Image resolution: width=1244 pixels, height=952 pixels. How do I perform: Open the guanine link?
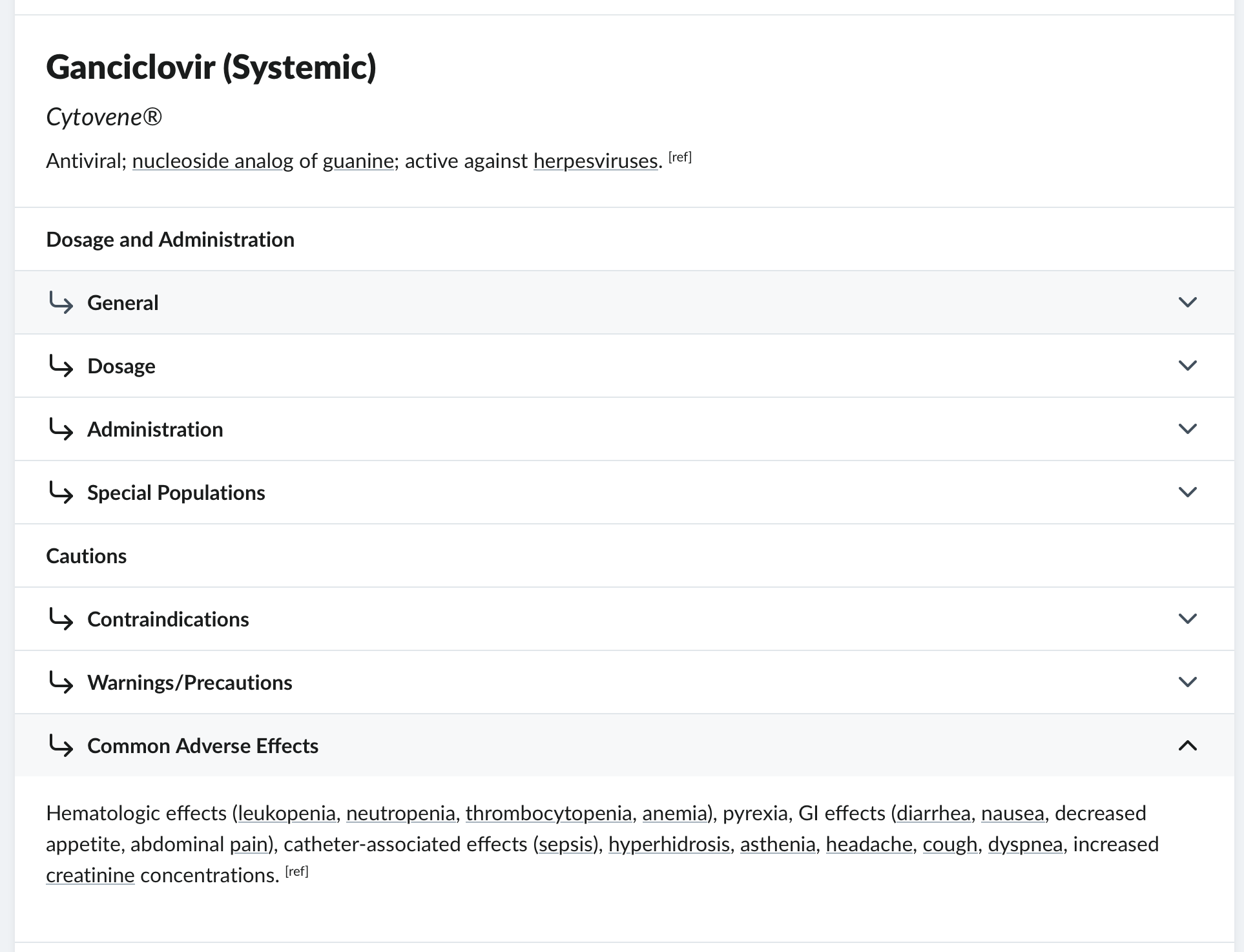[x=358, y=161]
